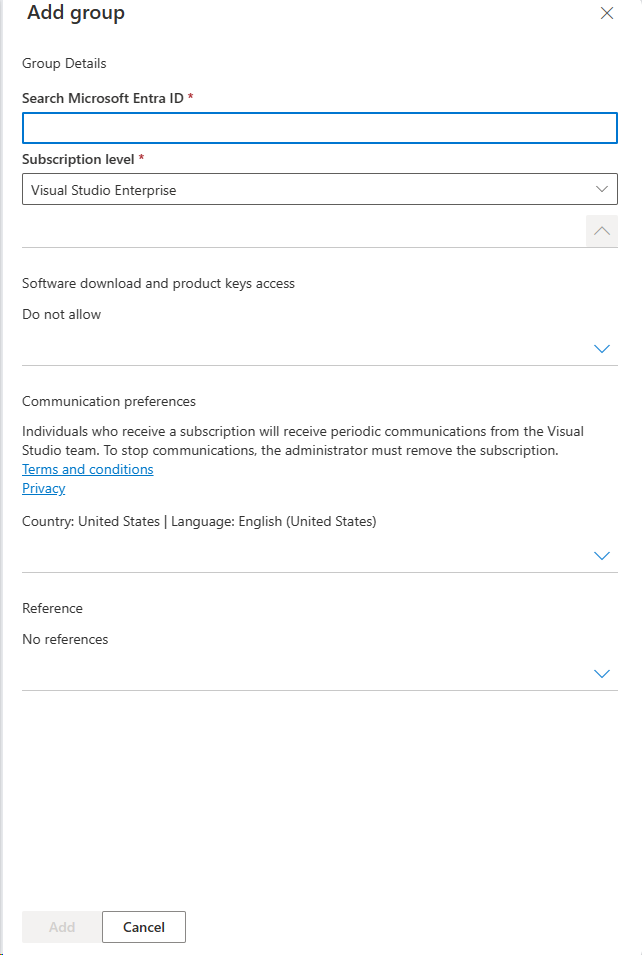Reveal Country and Language options via chevron

pyautogui.click(x=601, y=555)
